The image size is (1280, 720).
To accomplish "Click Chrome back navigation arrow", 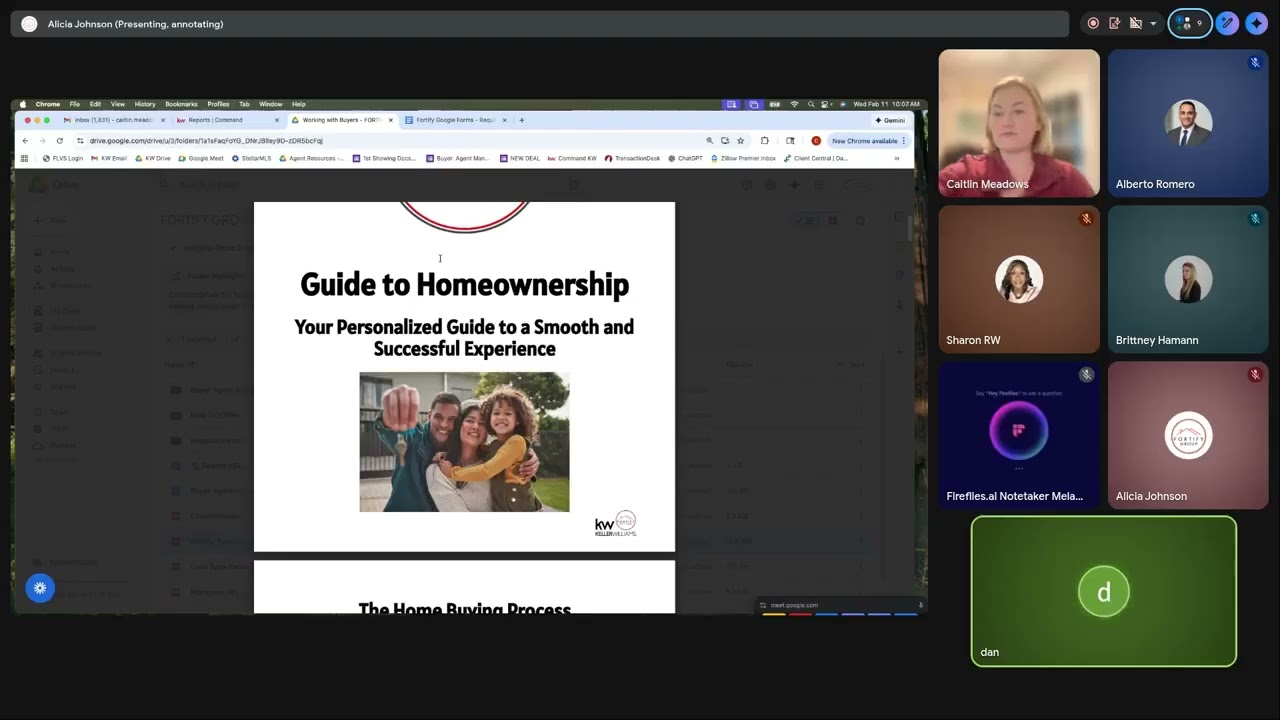I will 25,141.
